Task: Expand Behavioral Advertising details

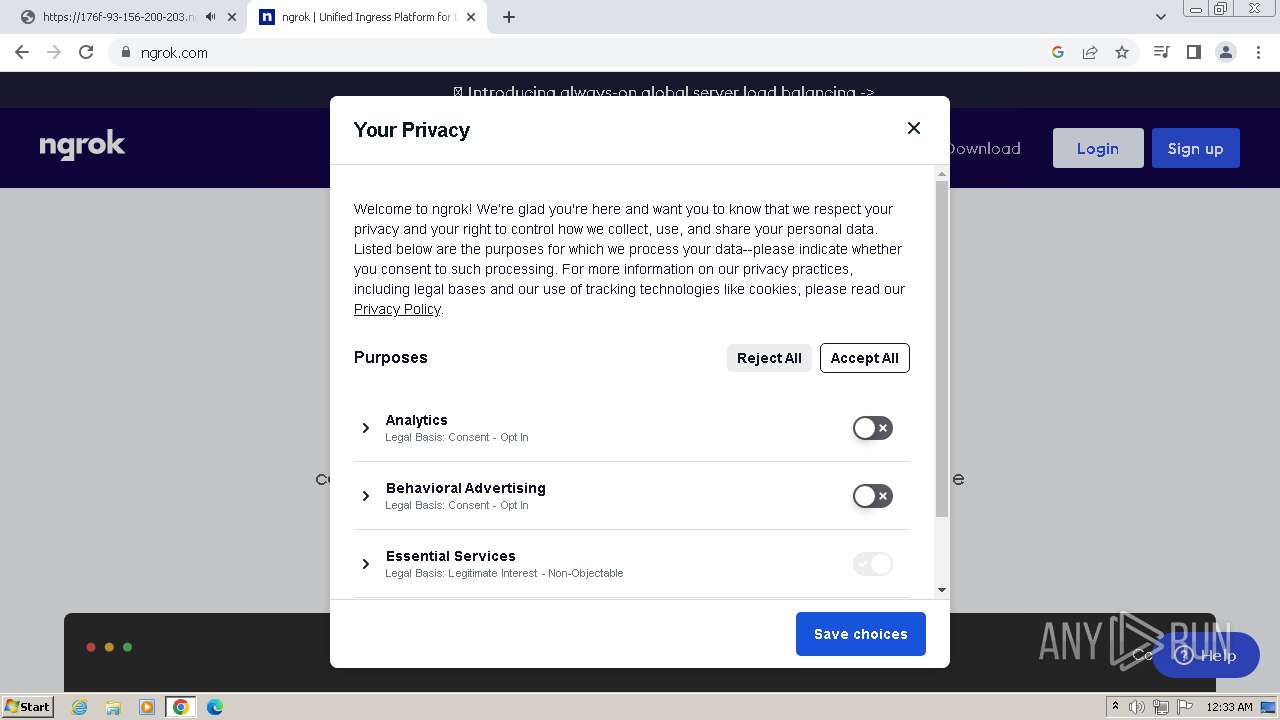Action: [x=366, y=496]
